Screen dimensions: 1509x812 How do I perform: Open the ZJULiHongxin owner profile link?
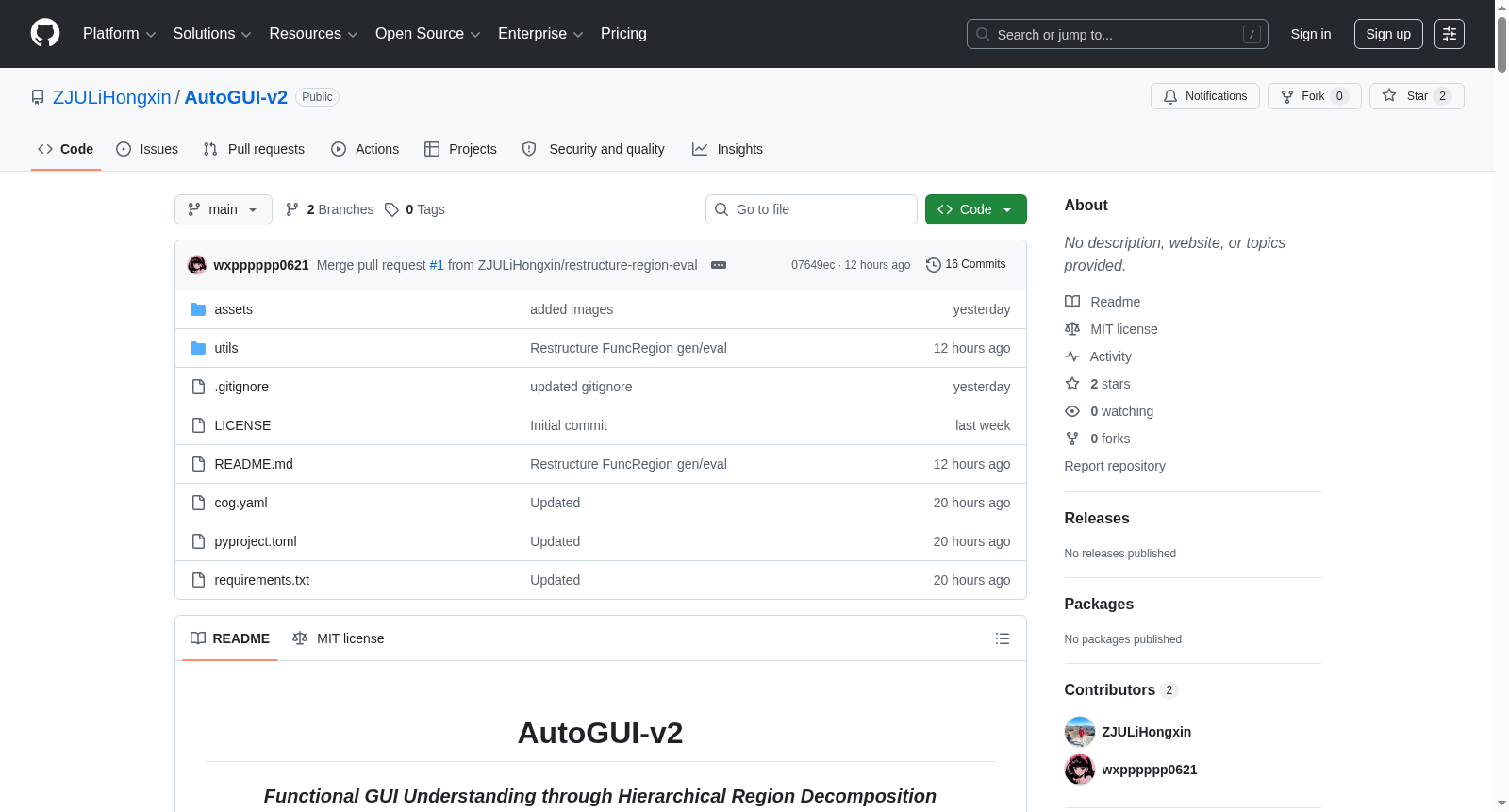(112, 97)
